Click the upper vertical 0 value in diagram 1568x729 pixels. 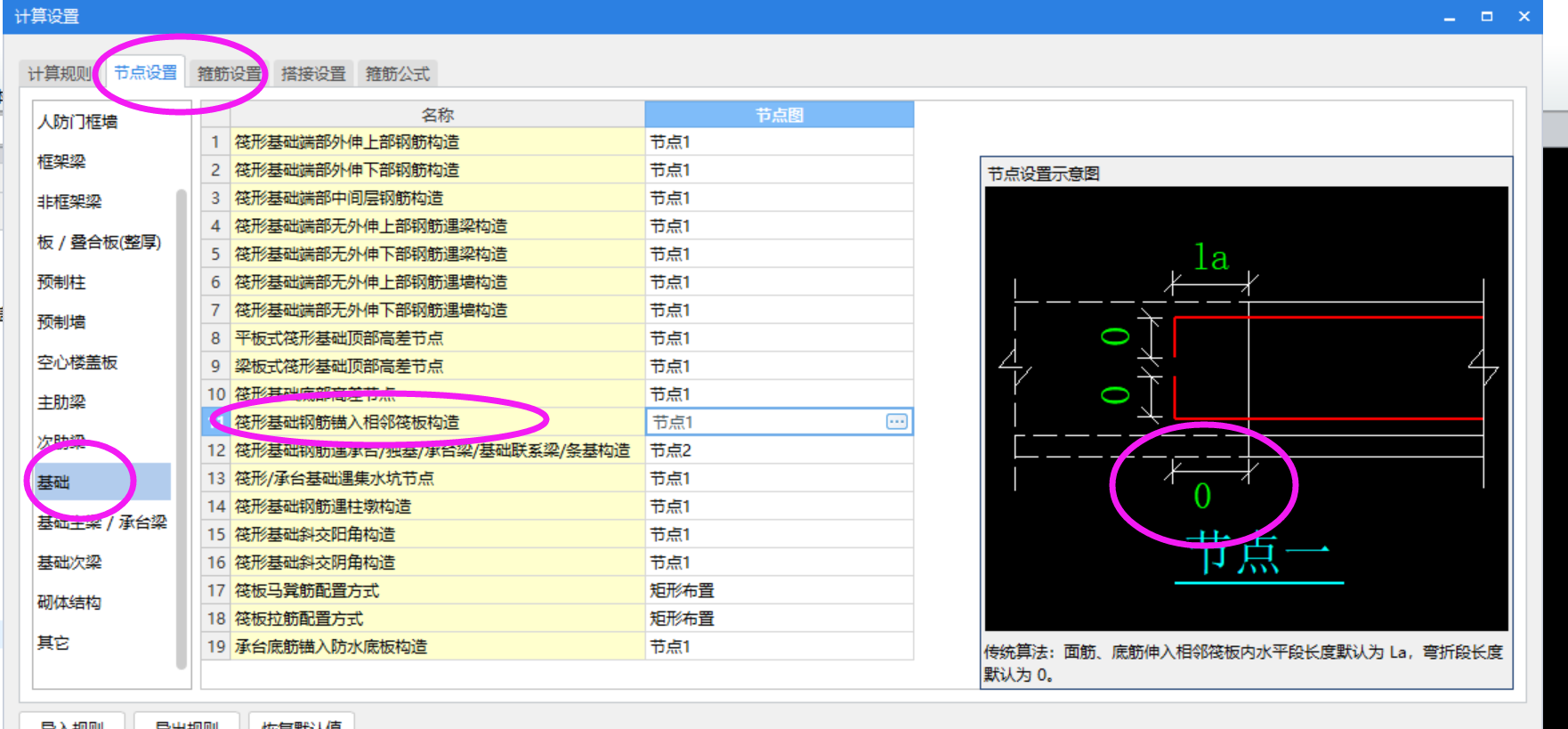(1115, 336)
